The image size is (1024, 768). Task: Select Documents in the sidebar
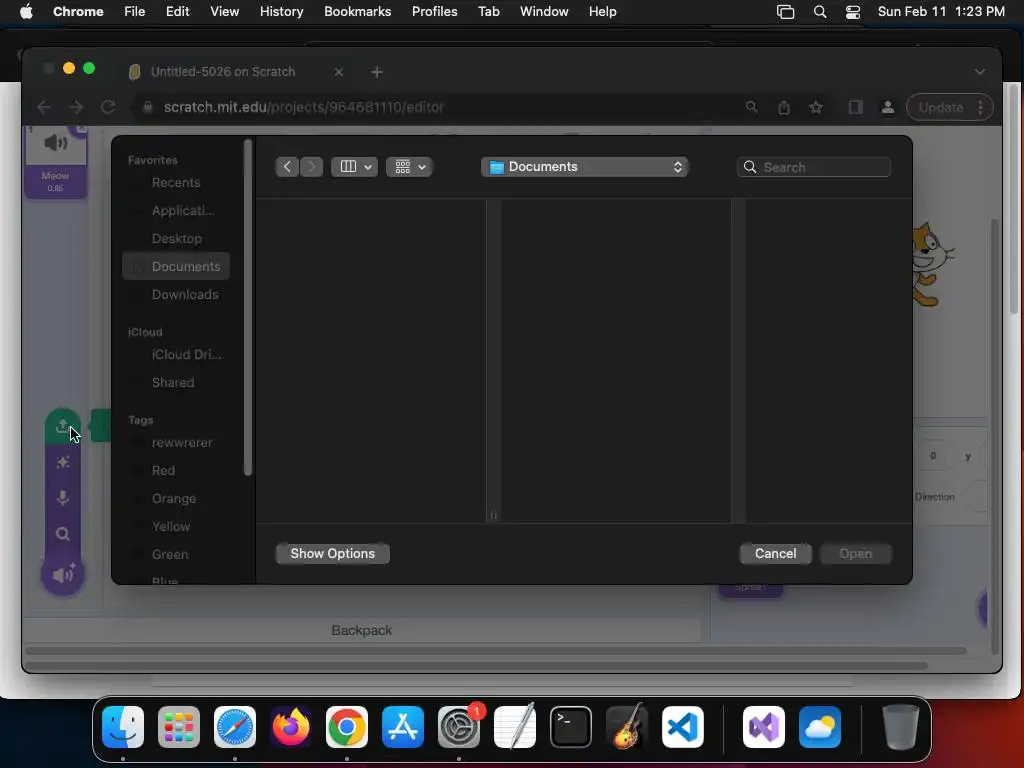[x=176, y=266]
